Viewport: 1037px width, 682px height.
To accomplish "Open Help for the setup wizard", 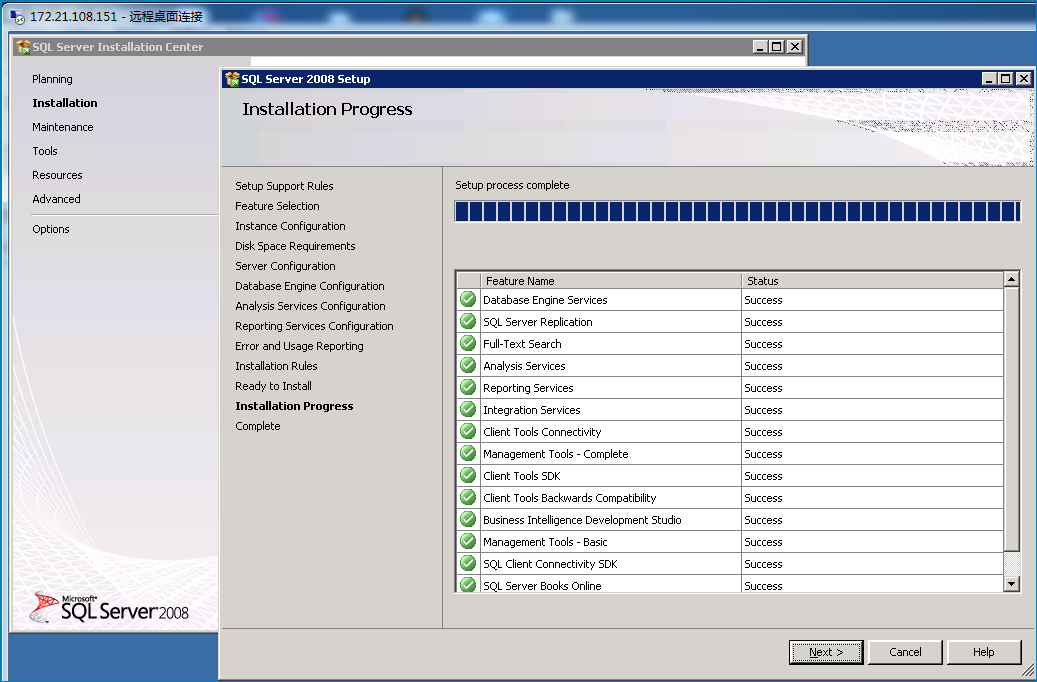I will click(983, 652).
